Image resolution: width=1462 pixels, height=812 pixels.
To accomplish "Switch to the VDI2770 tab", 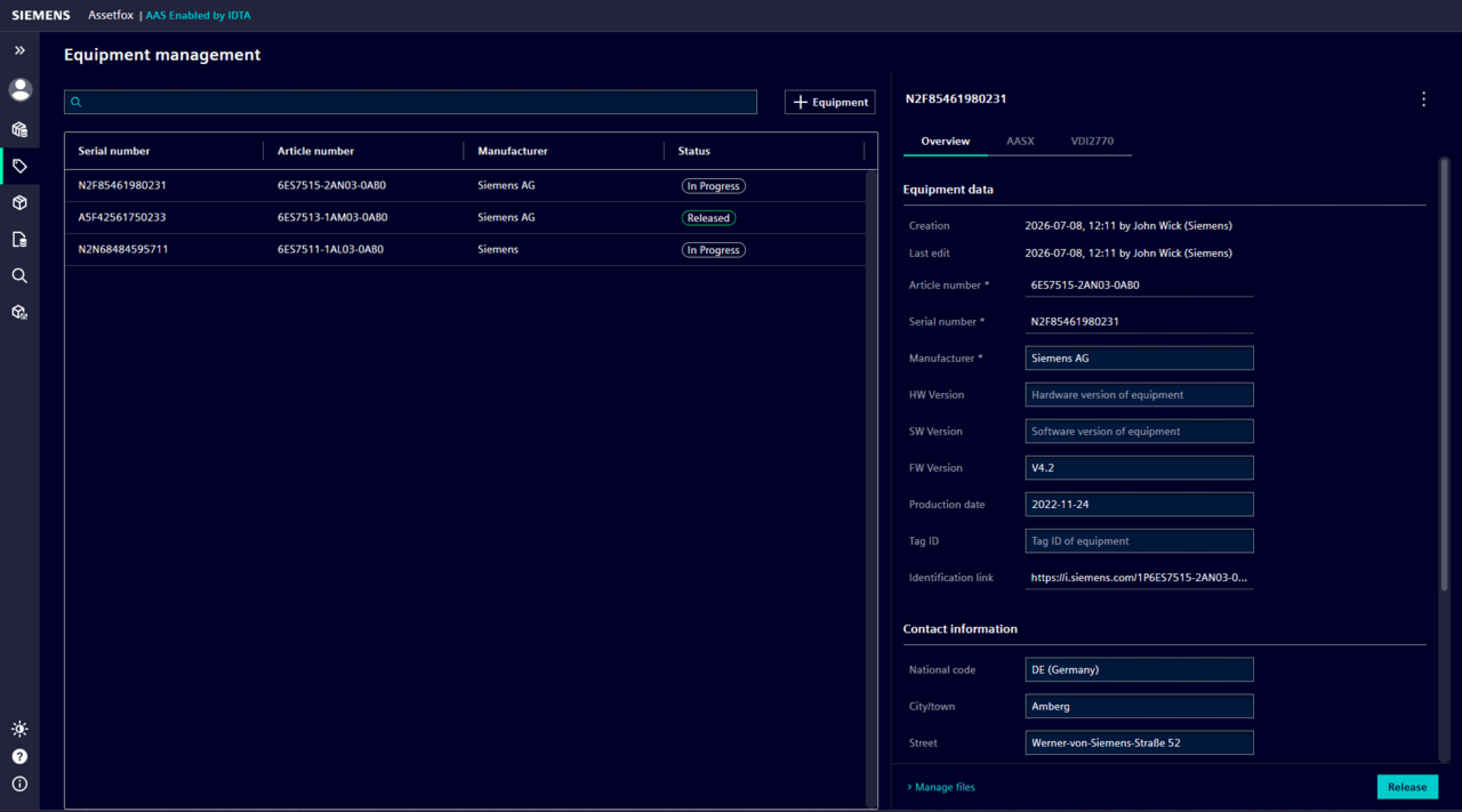I will [x=1092, y=141].
